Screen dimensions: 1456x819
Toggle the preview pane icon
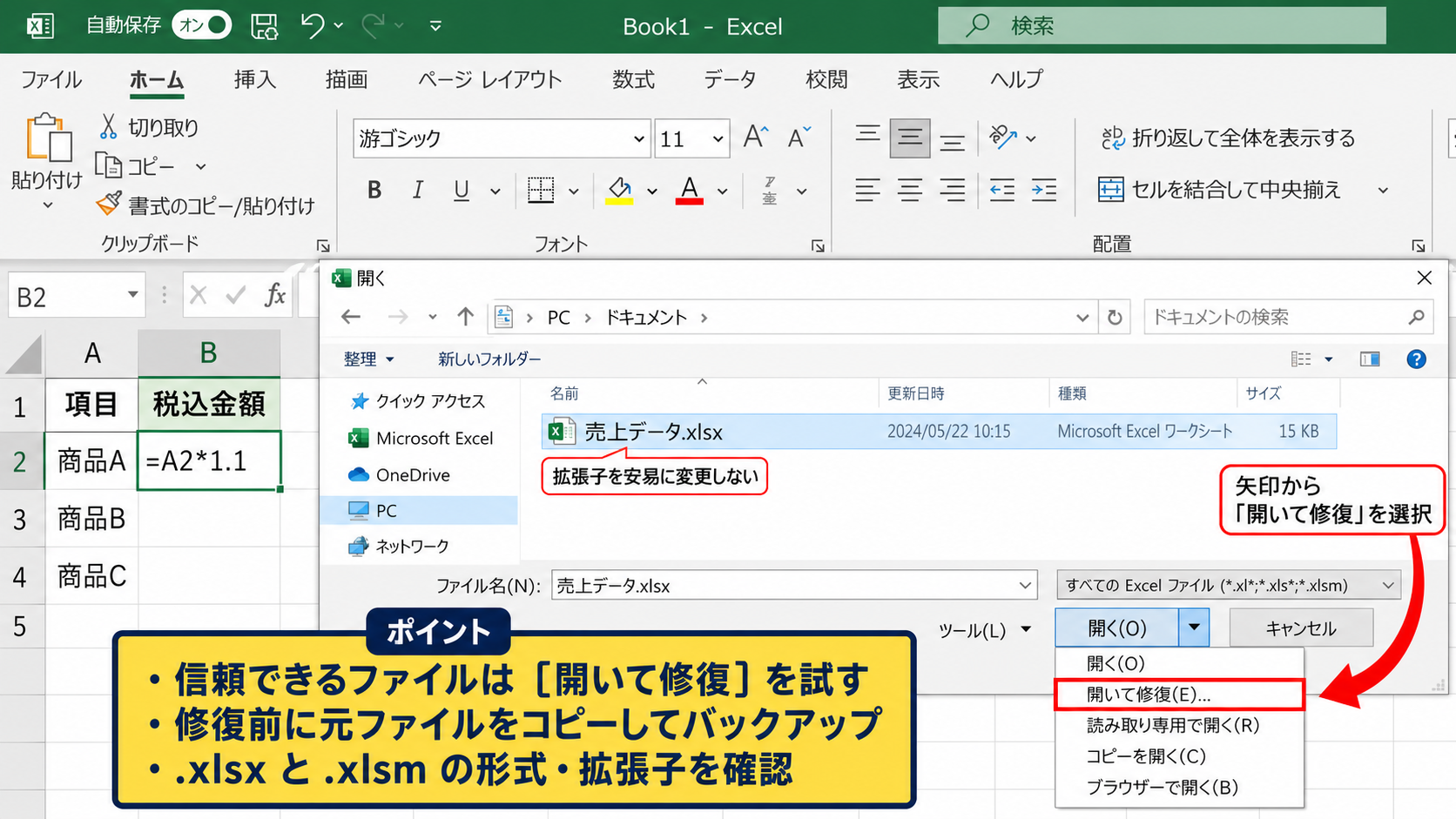[1370, 359]
